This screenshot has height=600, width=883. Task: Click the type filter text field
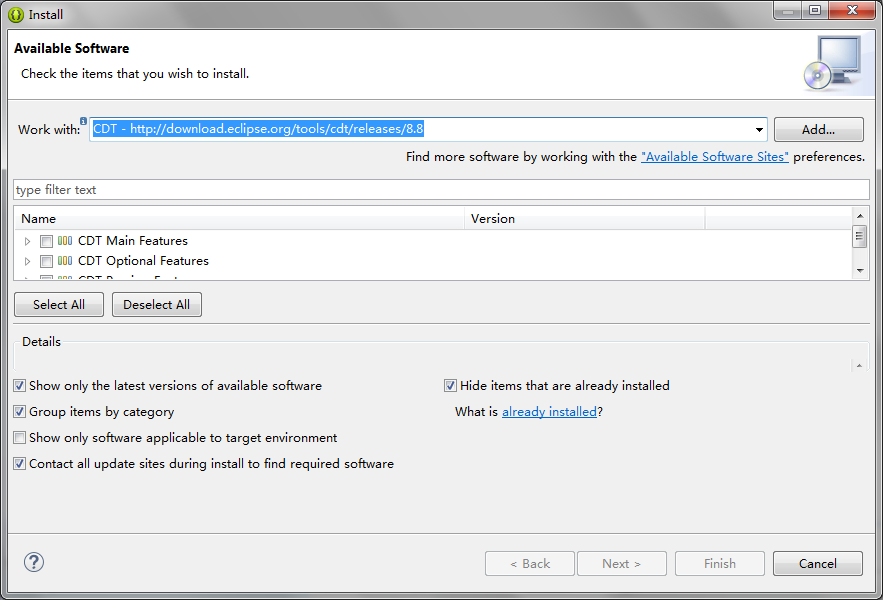coord(442,190)
